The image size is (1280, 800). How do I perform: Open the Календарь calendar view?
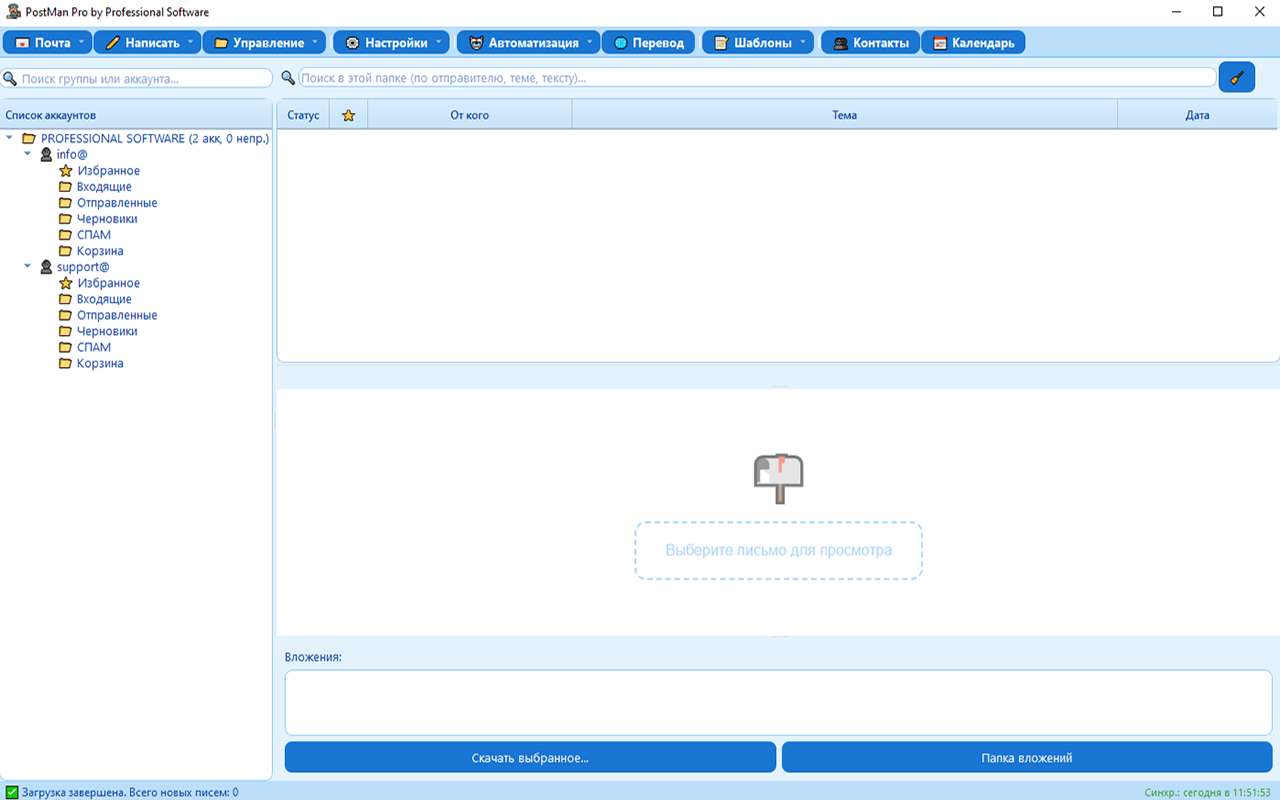[973, 43]
